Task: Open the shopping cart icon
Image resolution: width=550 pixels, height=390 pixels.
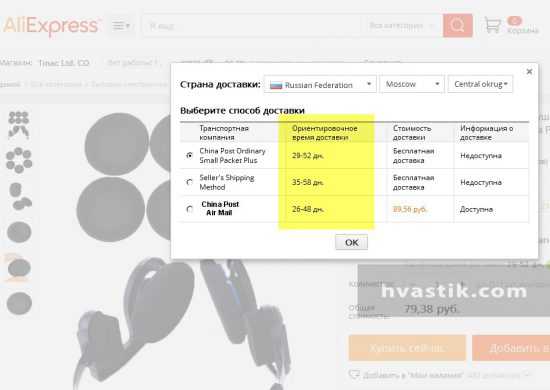Action: pos(493,25)
